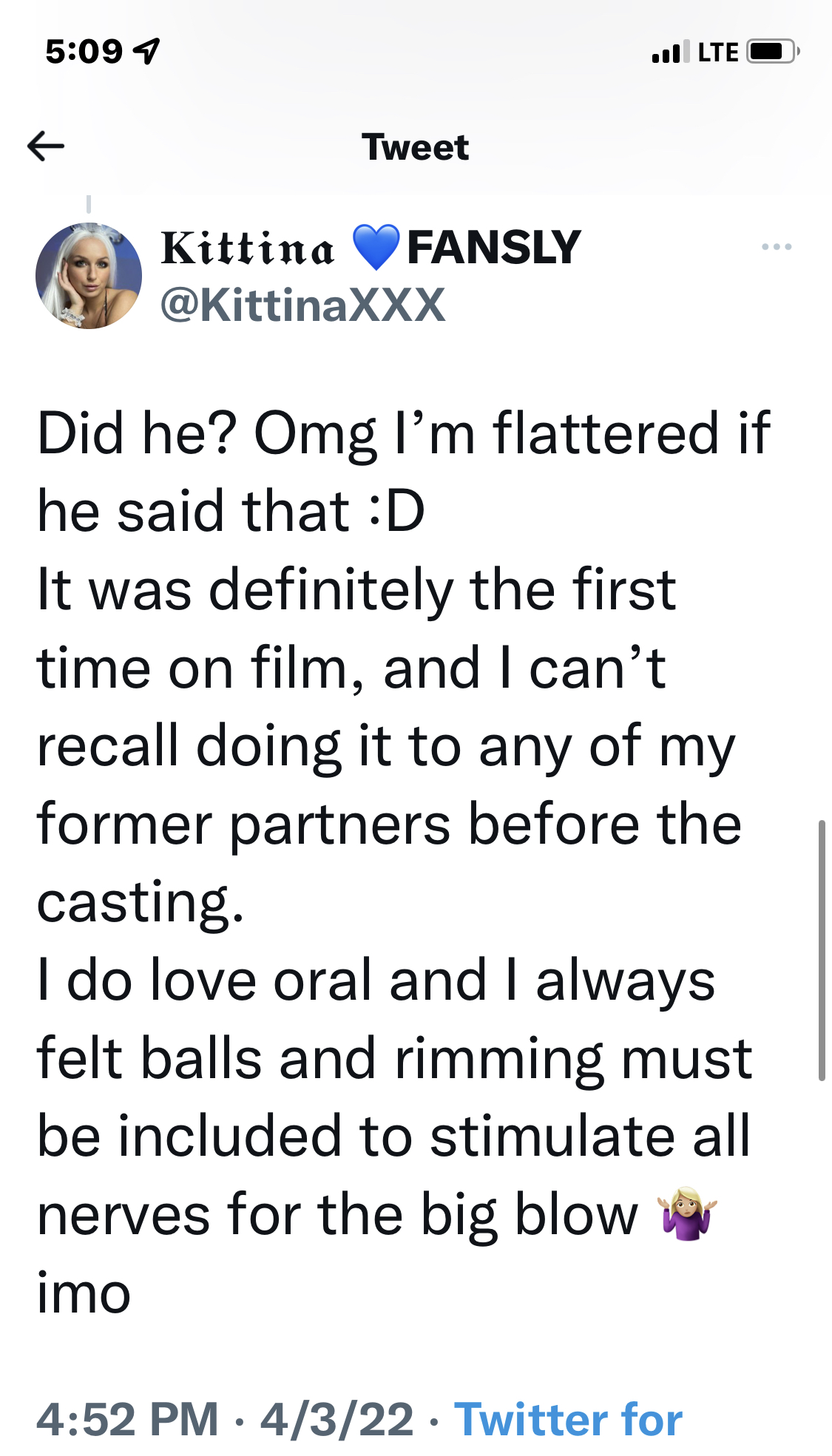Screen dimensions: 832x1456
Task: Click the vertical scrollbar indicator
Action: click(821, 950)
